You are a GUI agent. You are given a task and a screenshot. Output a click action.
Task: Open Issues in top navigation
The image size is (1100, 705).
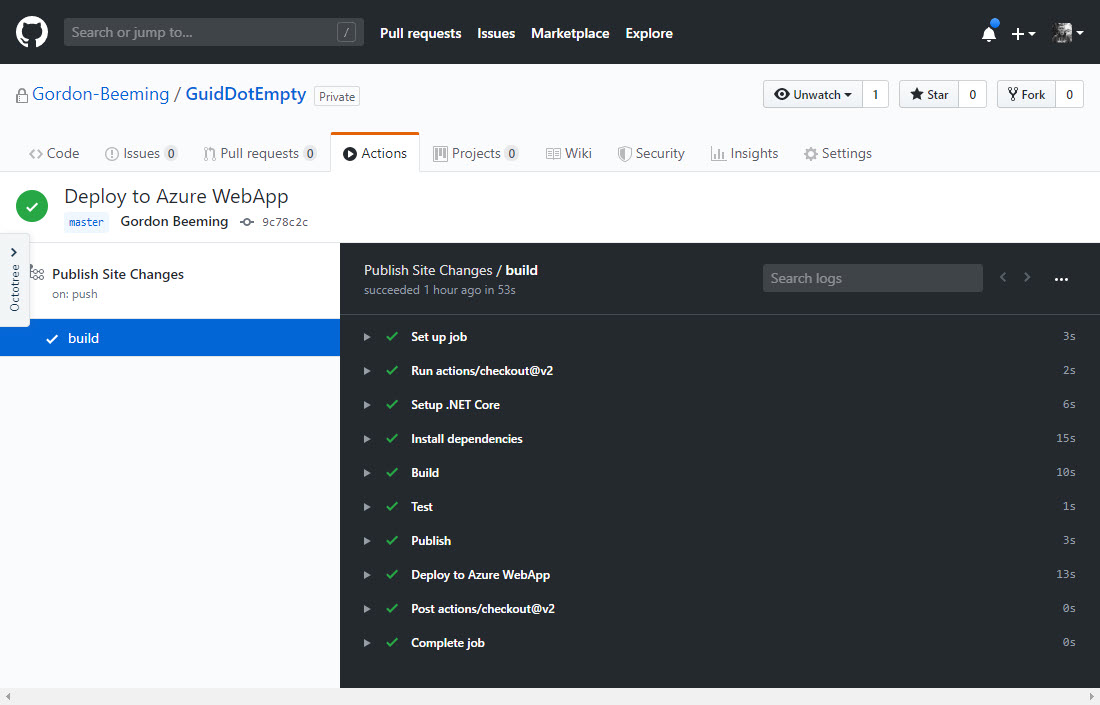(x=496, y=33)
